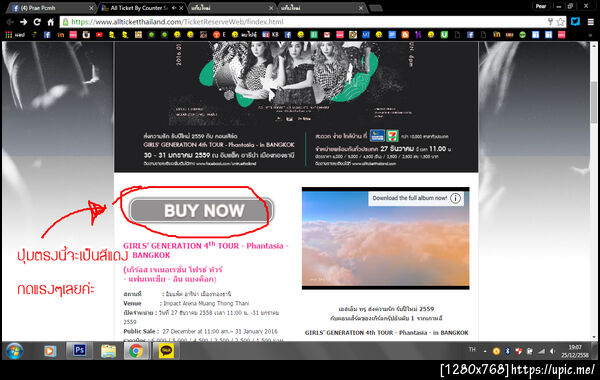Open the apps grid bookmark shortcut
Image resolution: width=600 pixels, height=380 pixels.
pos(9,35)
